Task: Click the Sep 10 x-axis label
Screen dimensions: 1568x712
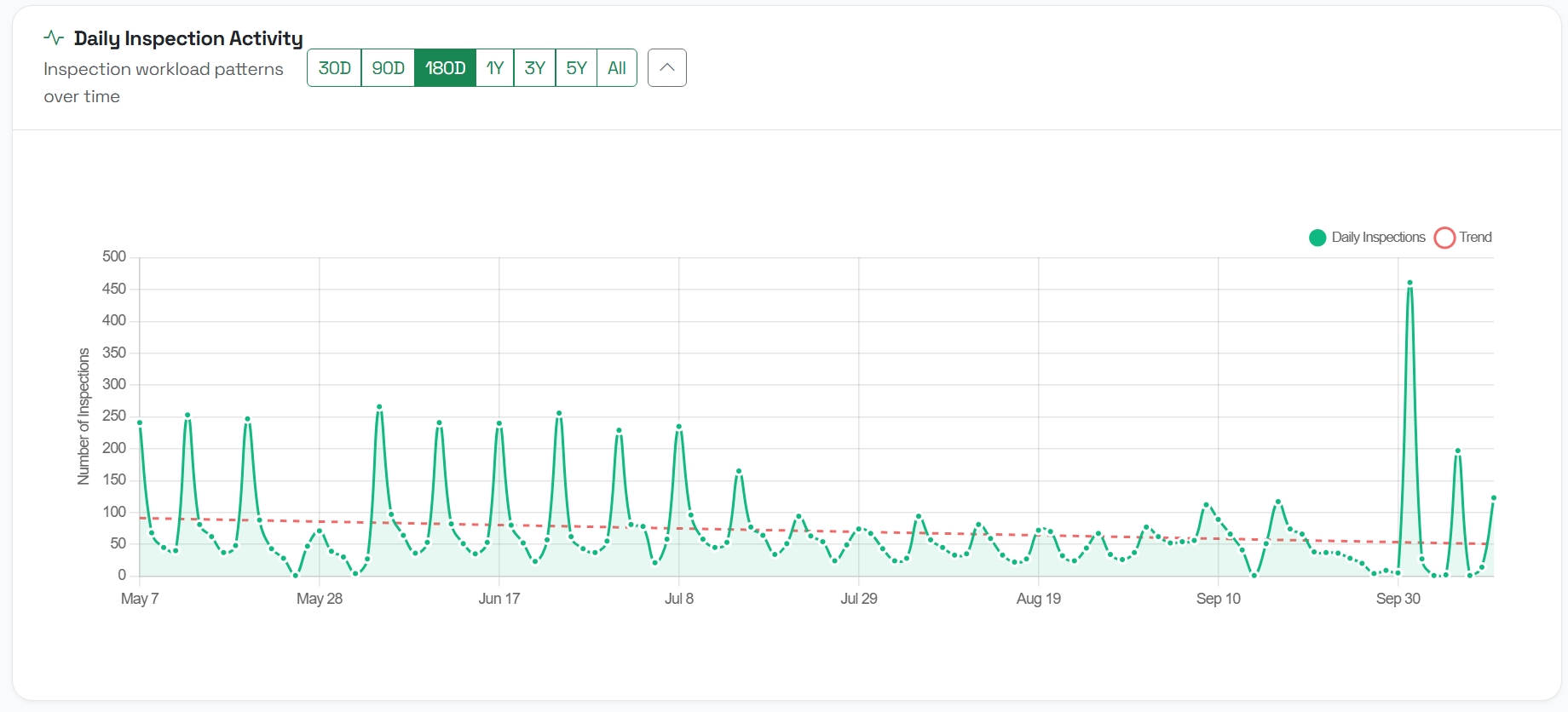Action: (1219, 599)
